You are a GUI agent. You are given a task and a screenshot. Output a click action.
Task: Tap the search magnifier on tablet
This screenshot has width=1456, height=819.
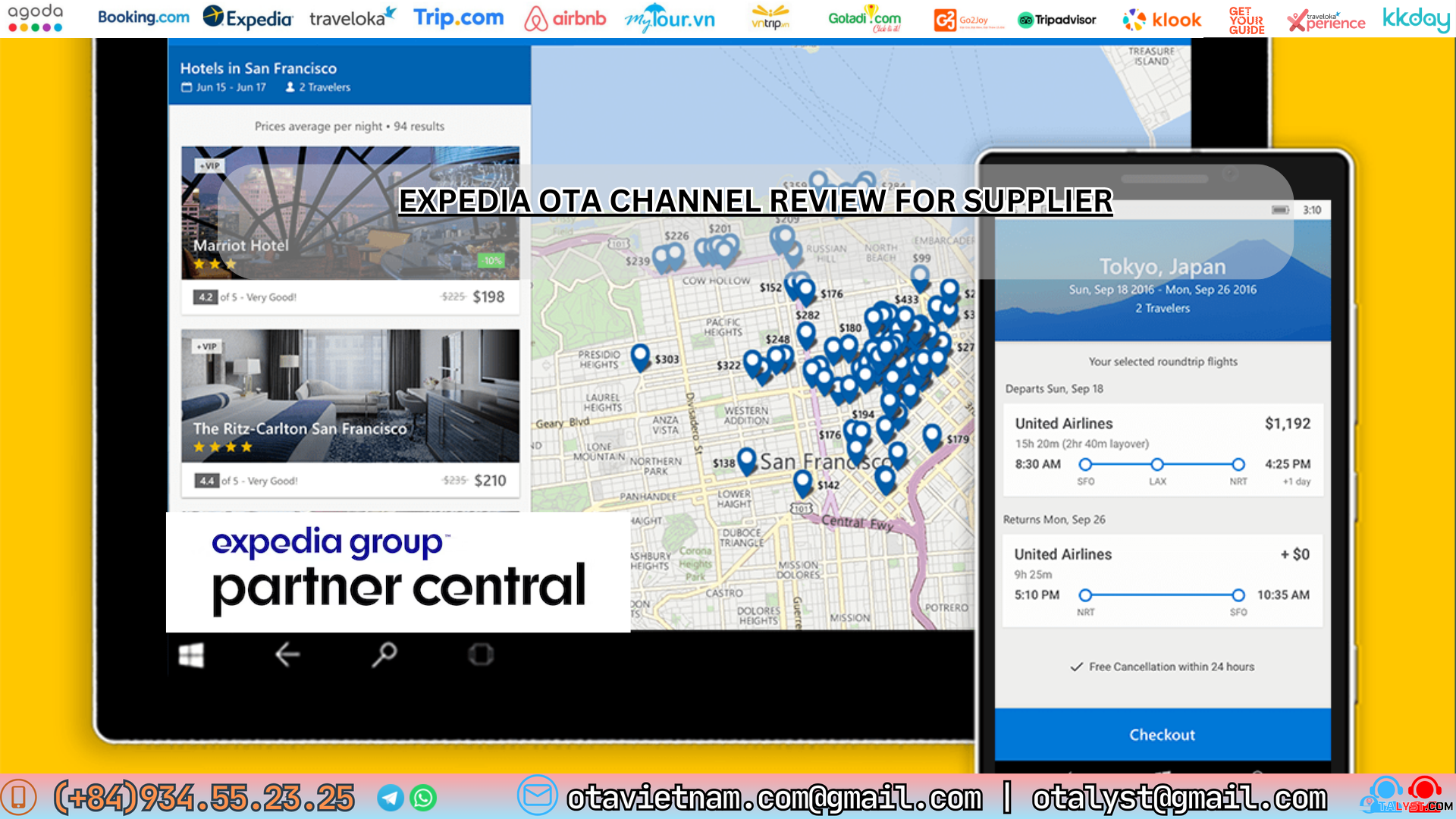click(x=384, y=654)
